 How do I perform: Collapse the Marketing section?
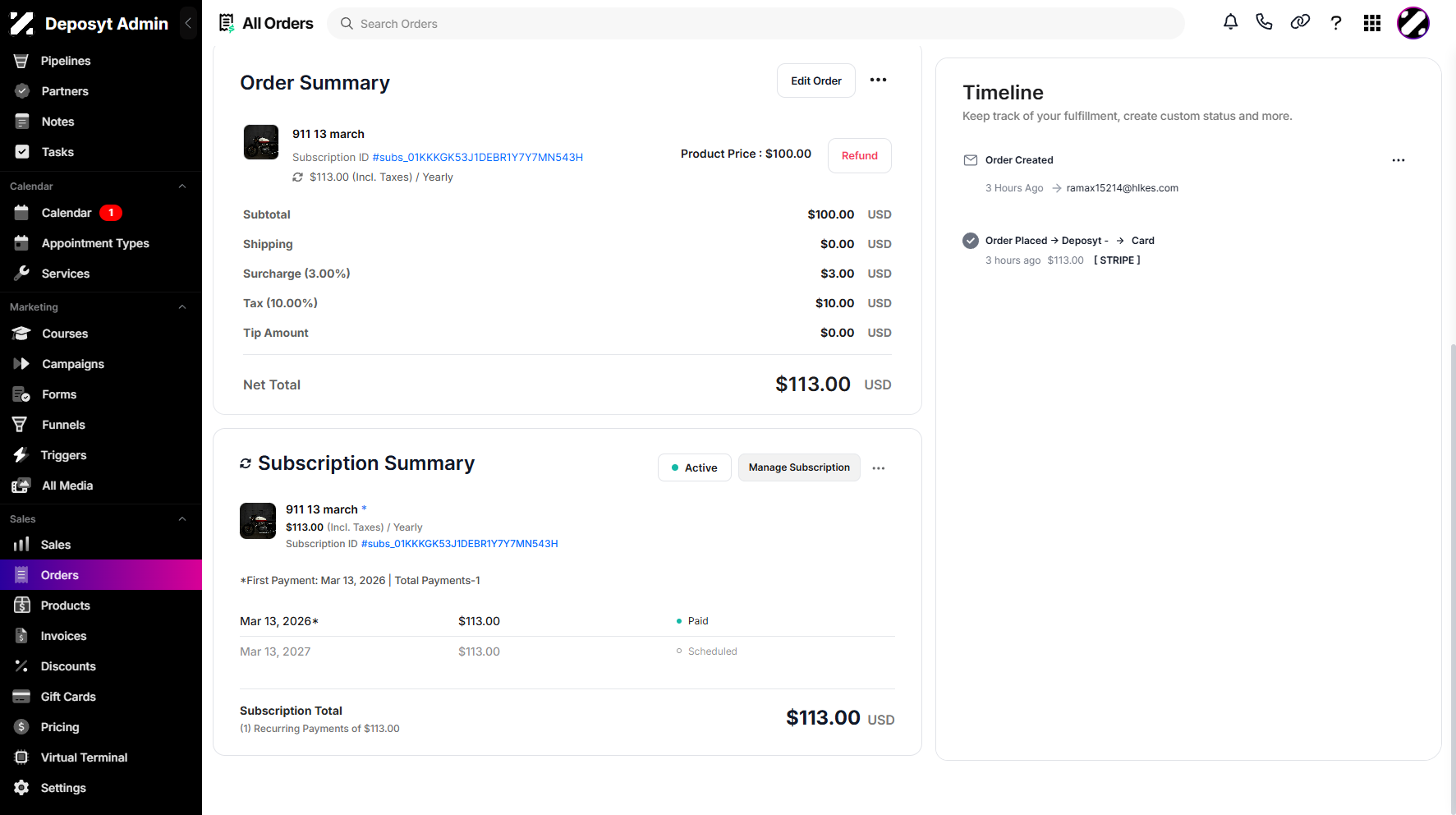[182, 307]
